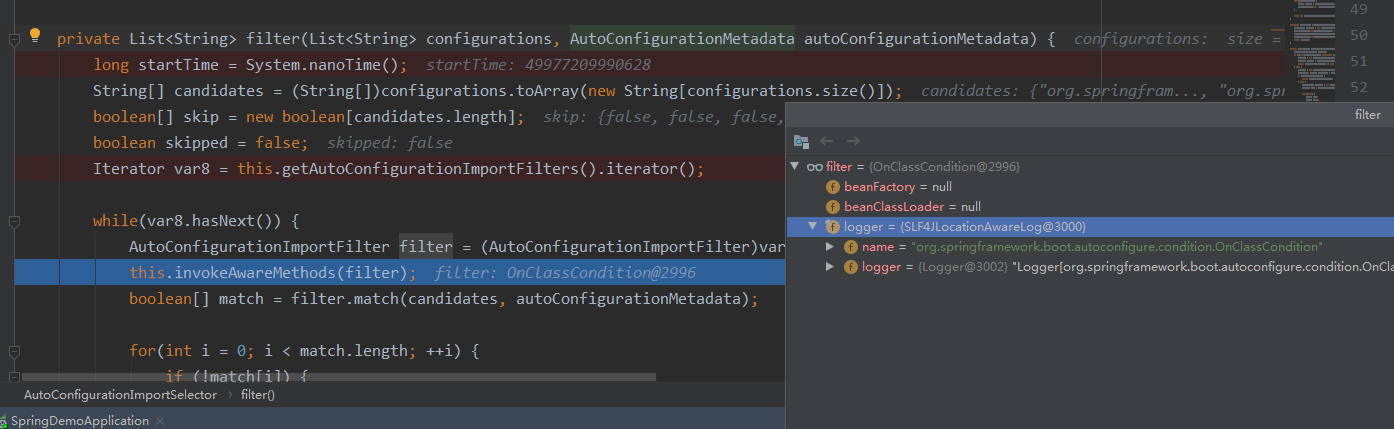This screenshot has height=429, width=1394.
Task: Collapse the while loop fold marker
Action: tap(13, 222)
